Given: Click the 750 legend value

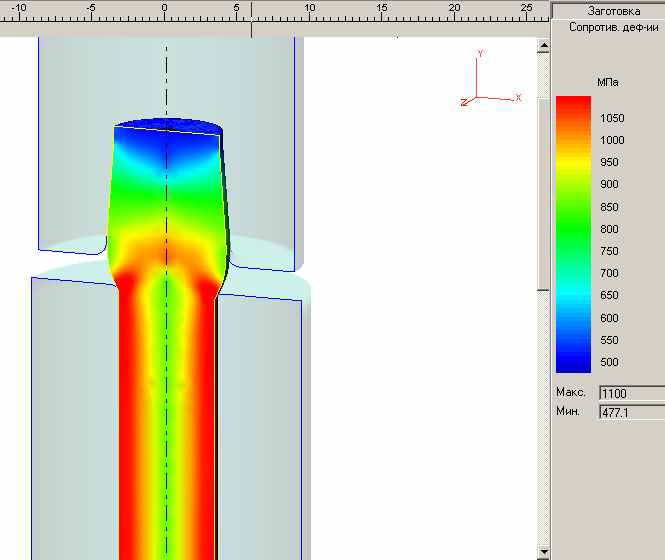Looking at the screenshot, I should [x=609, y=251].
